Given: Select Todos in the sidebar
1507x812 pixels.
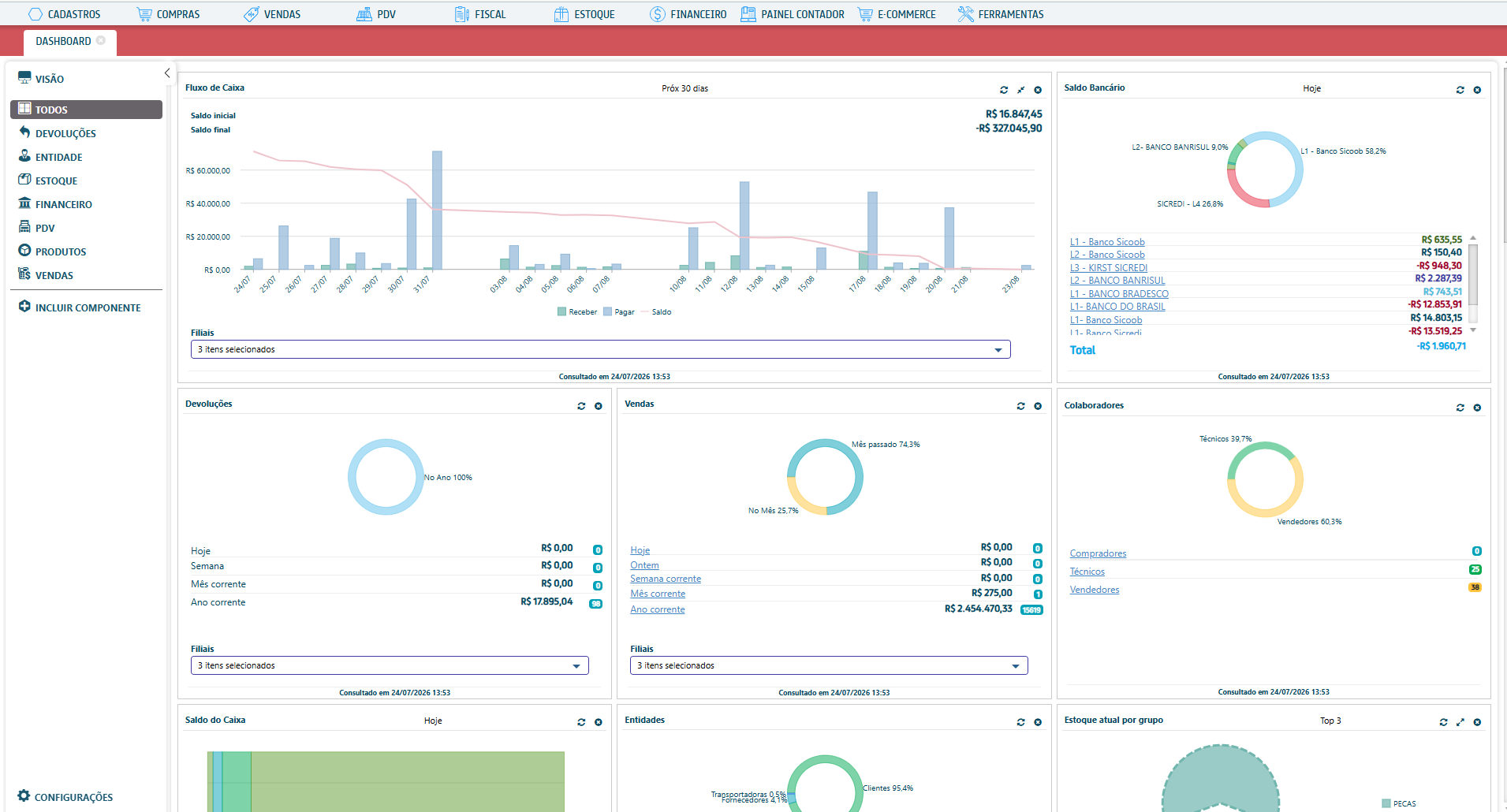Looking at the screenshot, I should [86, 110].
